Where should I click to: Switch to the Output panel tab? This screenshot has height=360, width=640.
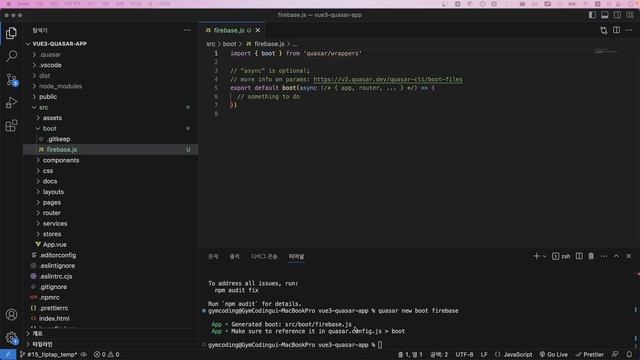(x=234, y=256)
